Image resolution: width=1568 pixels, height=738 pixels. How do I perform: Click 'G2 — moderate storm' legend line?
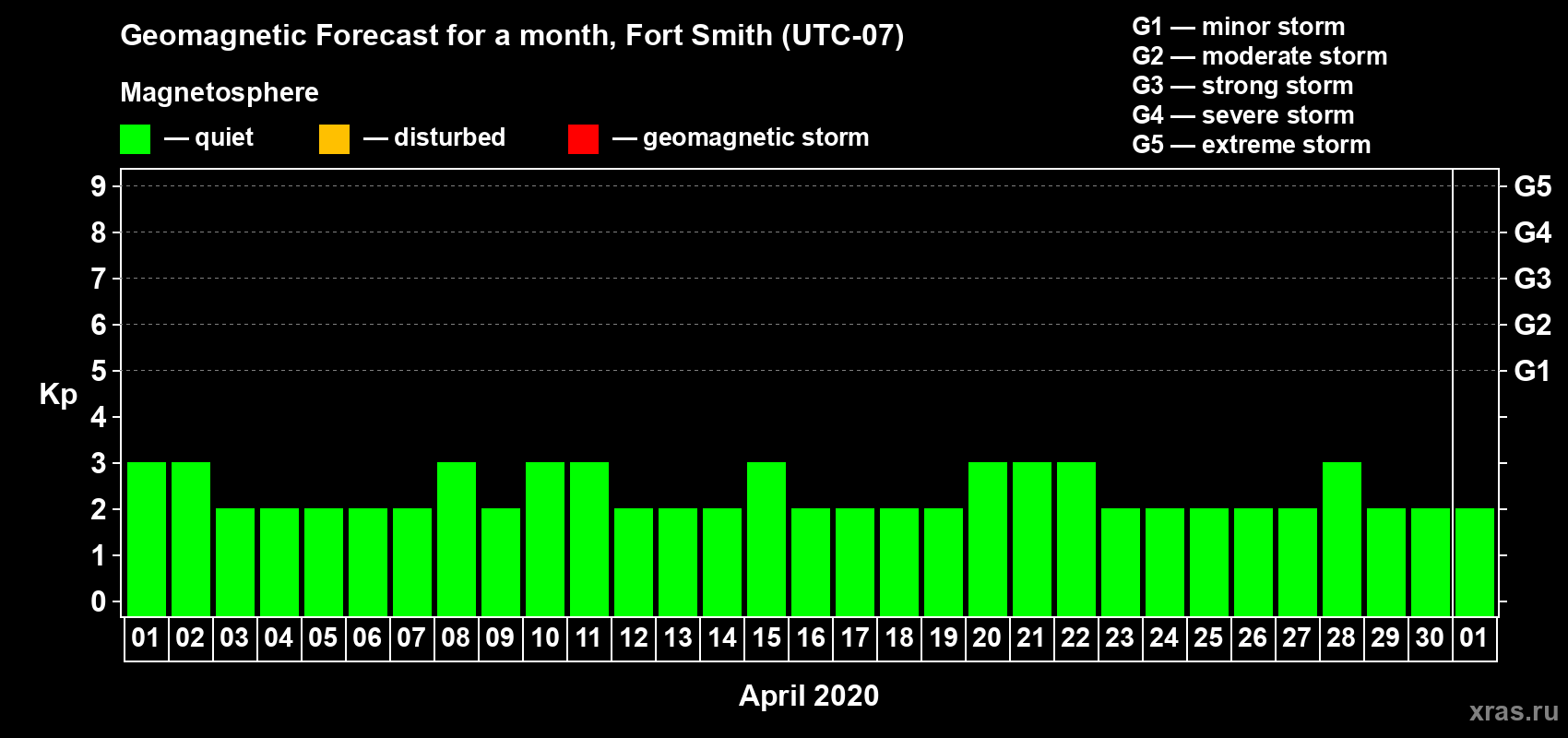[1259, 56]
